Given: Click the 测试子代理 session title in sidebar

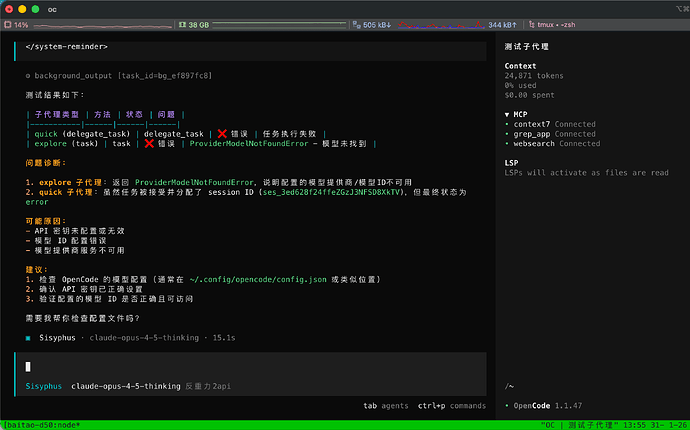Looking at the screenshot, I should point(527,47).
